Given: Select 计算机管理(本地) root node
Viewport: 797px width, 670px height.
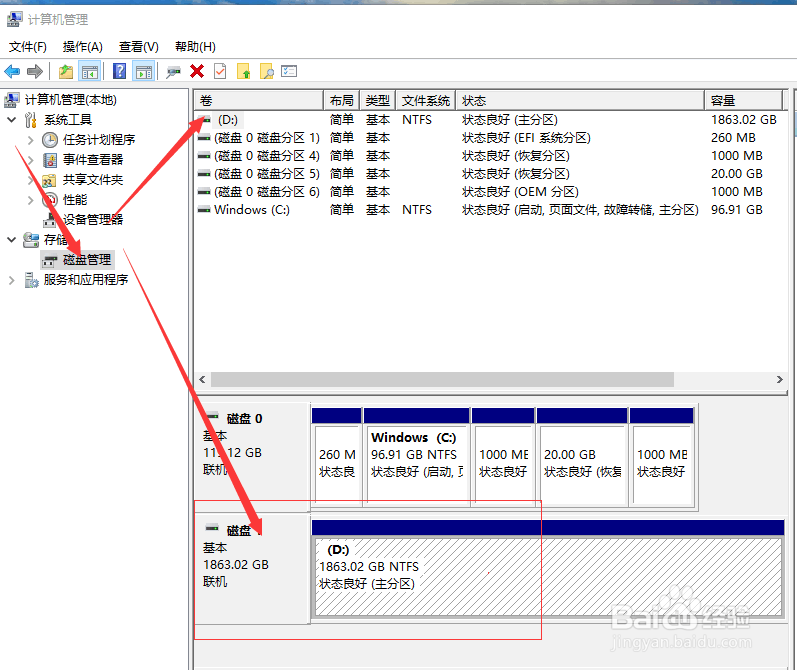Looking at the screenshot, I should [x=71, y=100].
